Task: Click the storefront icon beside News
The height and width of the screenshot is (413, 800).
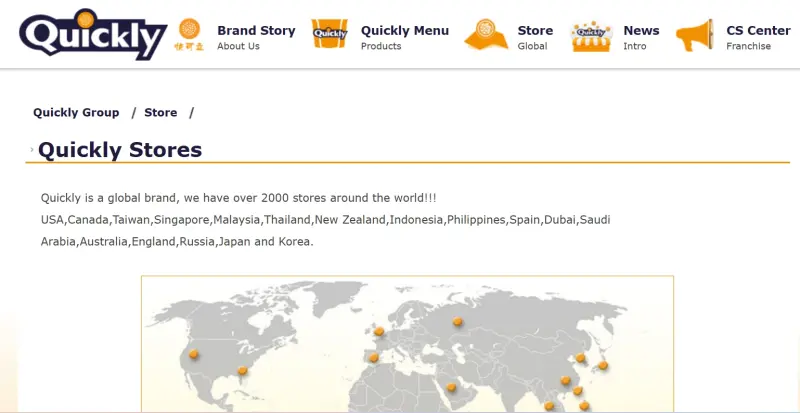Action: coord(591,36)
